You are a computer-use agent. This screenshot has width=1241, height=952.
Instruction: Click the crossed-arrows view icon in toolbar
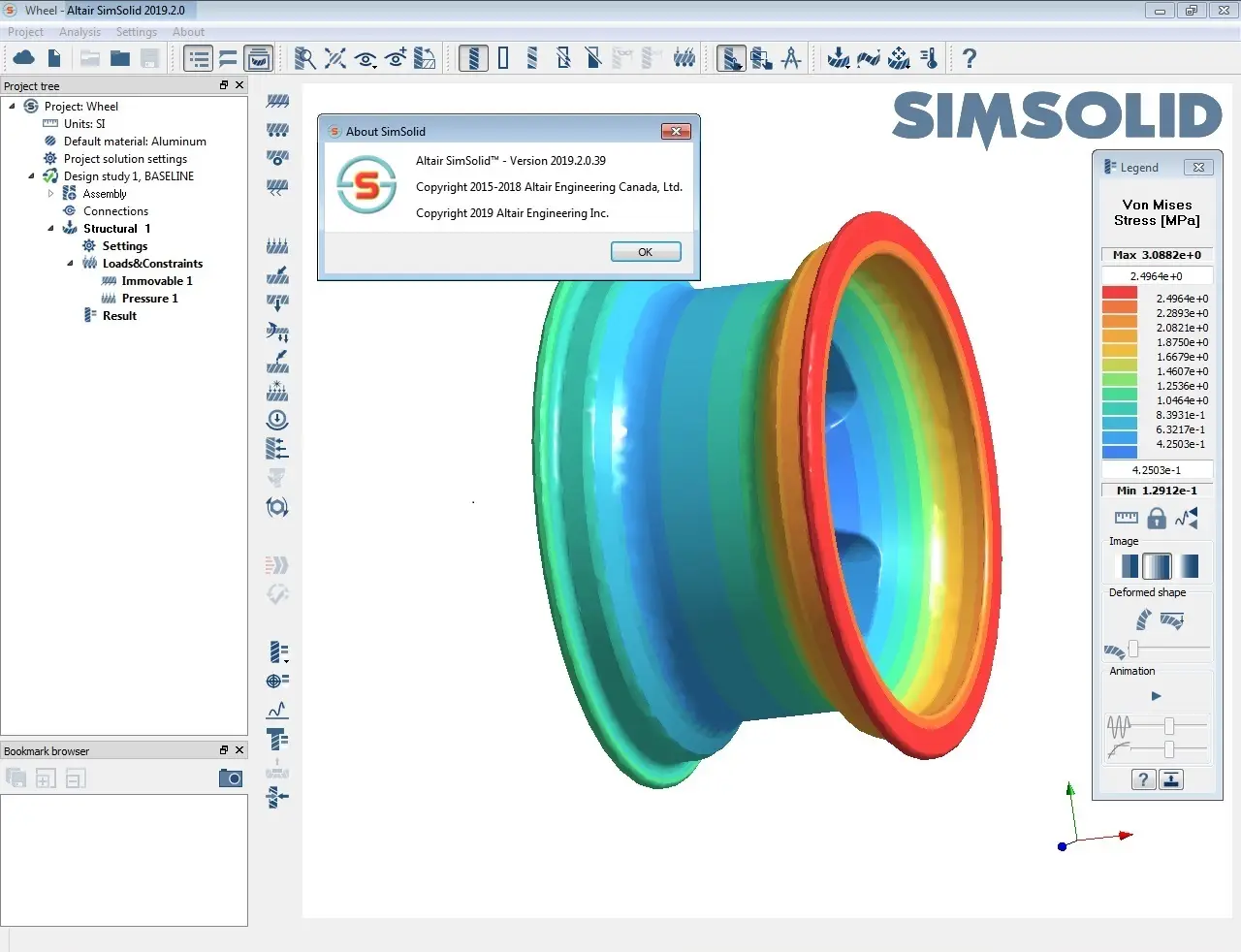pos(335,58)
